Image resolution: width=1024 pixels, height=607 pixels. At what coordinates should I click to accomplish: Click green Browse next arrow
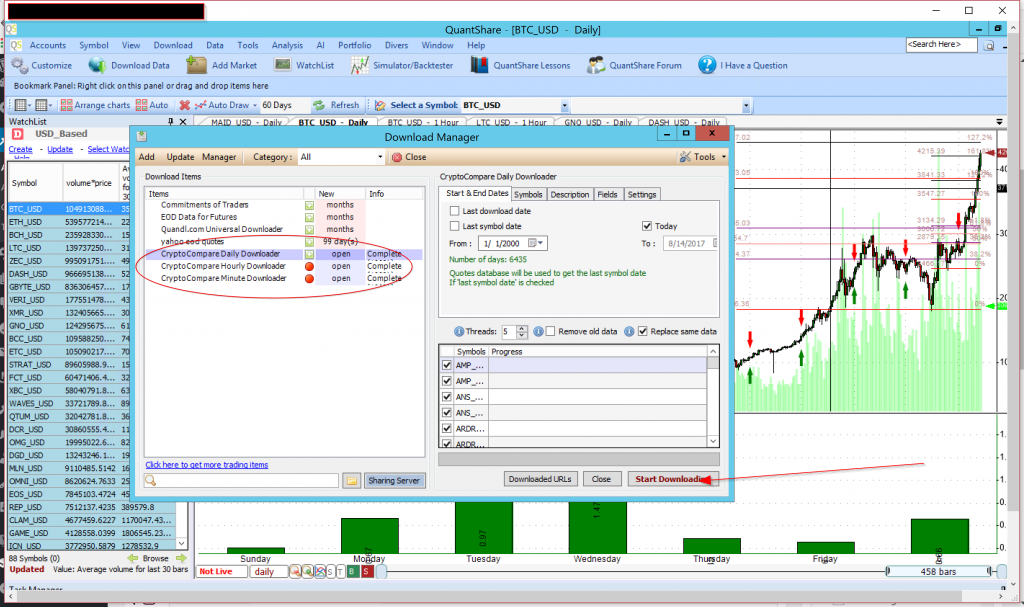tap(181, 559)
